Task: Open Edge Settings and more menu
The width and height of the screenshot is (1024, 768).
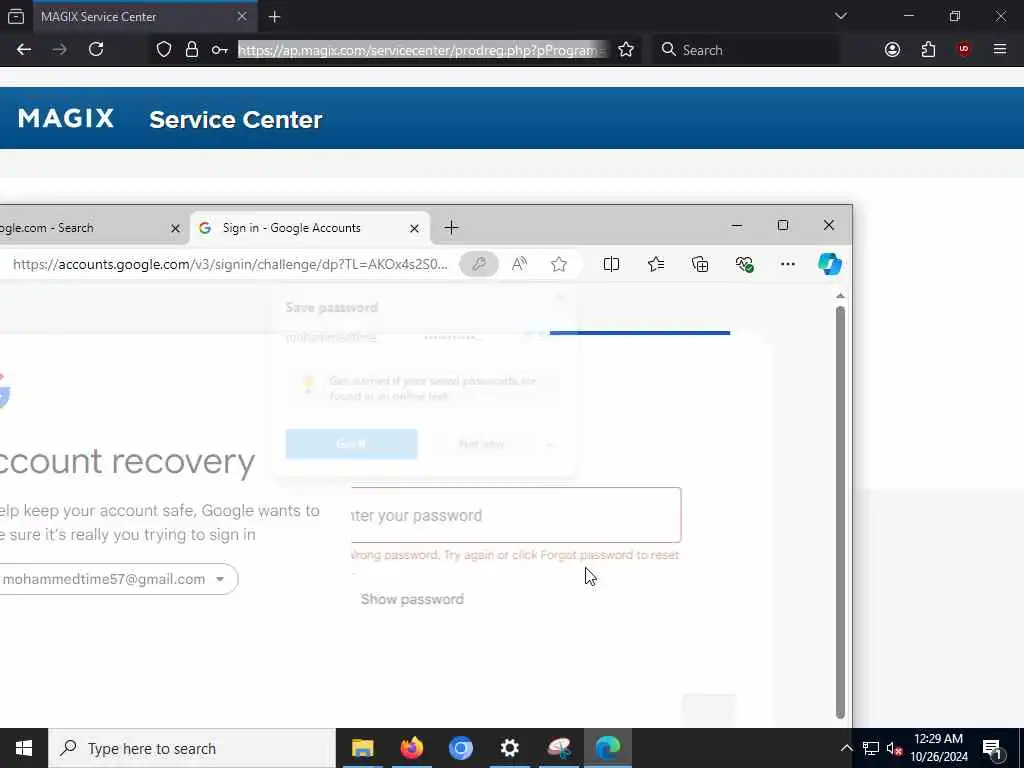Action: click(x=788, y=264)
